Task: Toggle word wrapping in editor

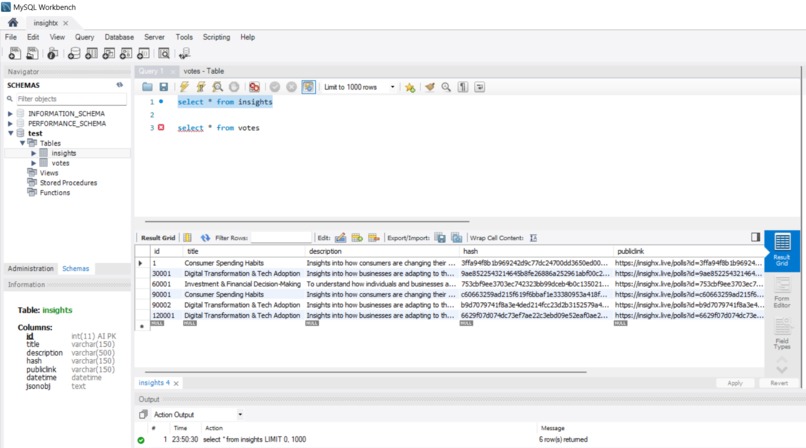Action: 480,87
